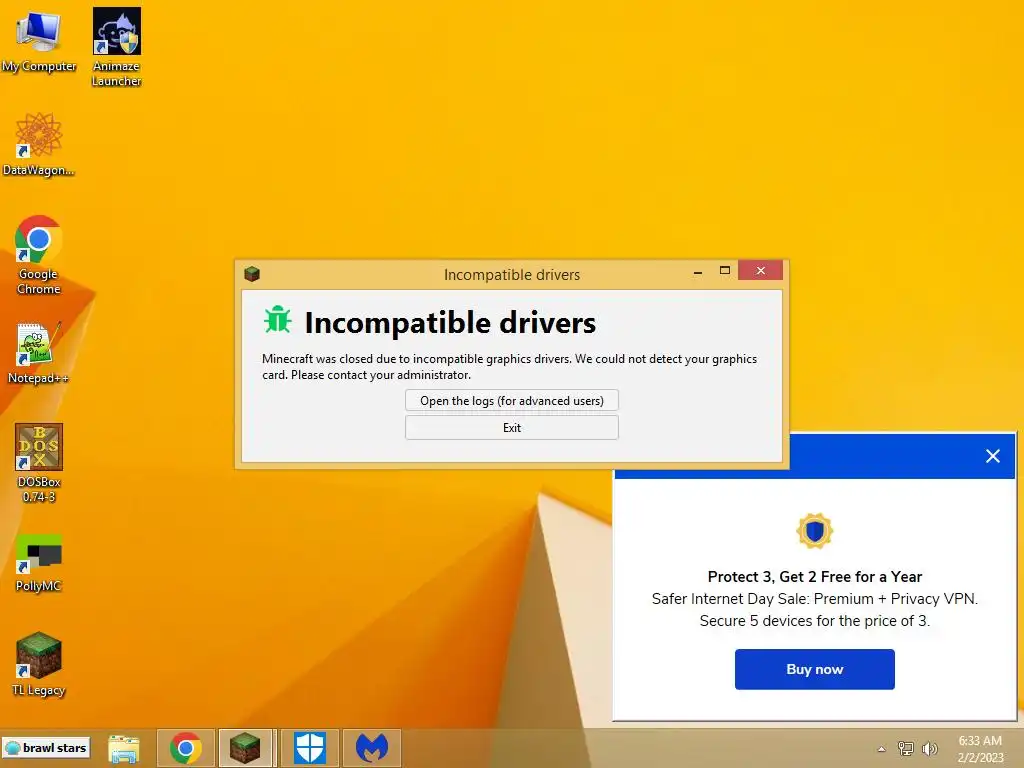Open the logs for advanced users
This screenshot has width=1024, height=768.
coord(511,400)
